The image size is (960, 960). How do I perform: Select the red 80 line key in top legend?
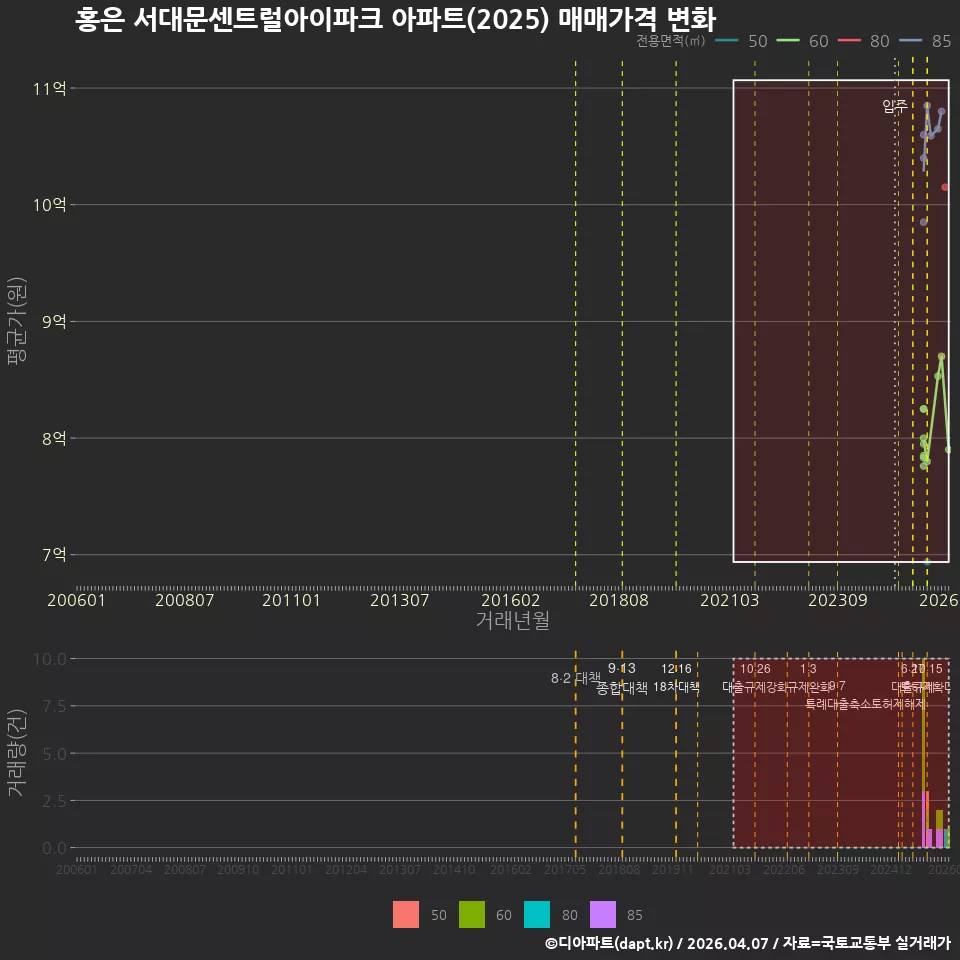coord(849,41)
